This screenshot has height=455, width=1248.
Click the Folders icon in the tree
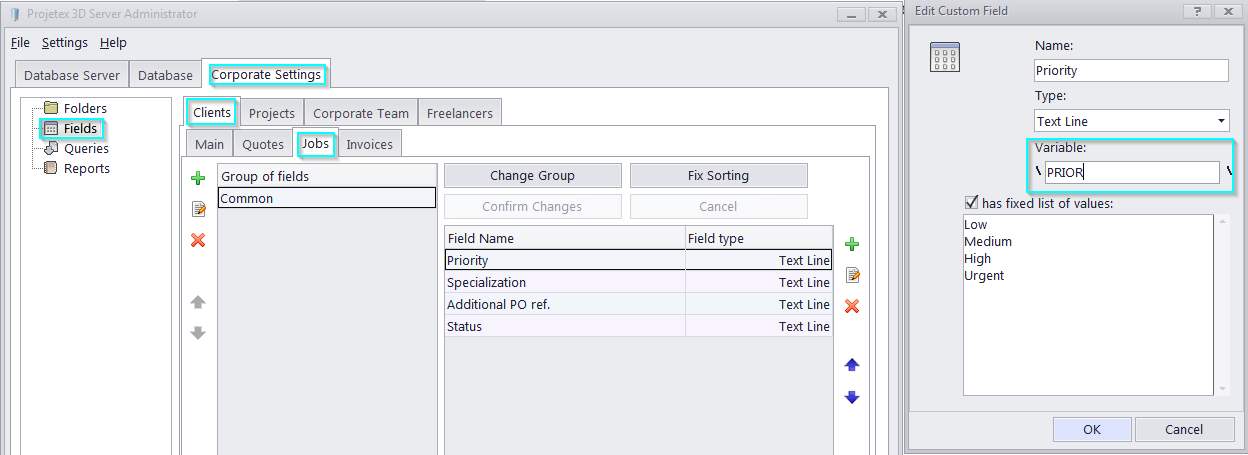[51, 108]
